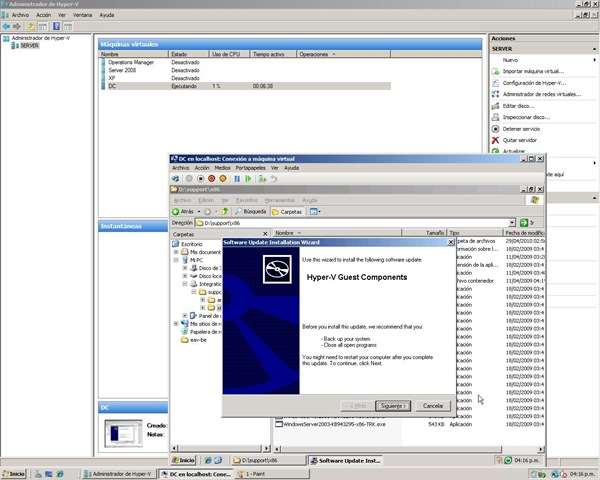Viewport: 600px width, 480px height.
Task: Expand Panel de control tree node
Action: click(185, 316)
